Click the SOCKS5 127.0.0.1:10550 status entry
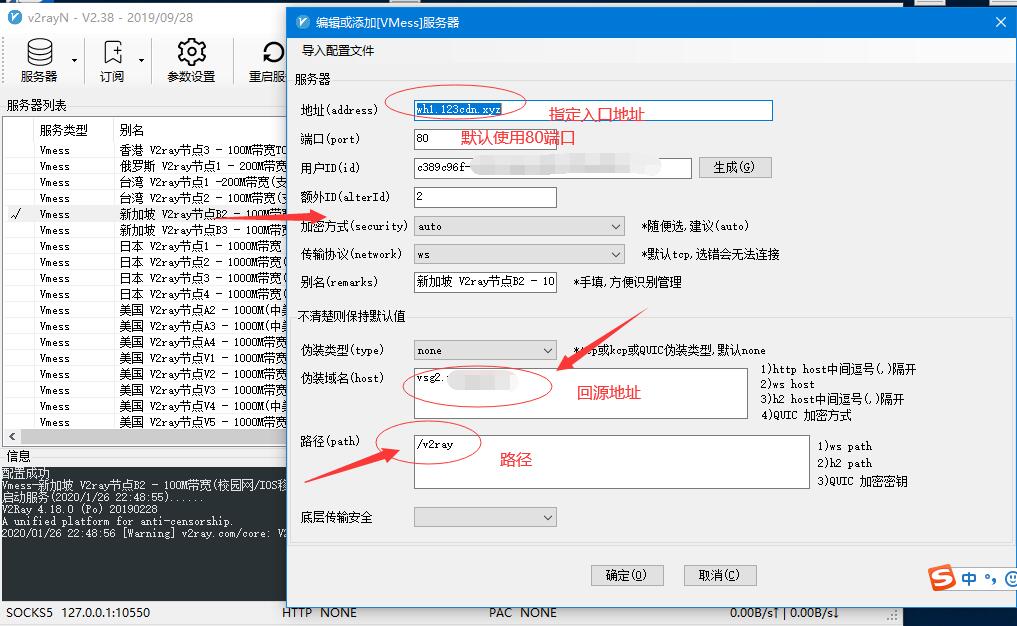1017x626 pixels. tap(78, 612)
